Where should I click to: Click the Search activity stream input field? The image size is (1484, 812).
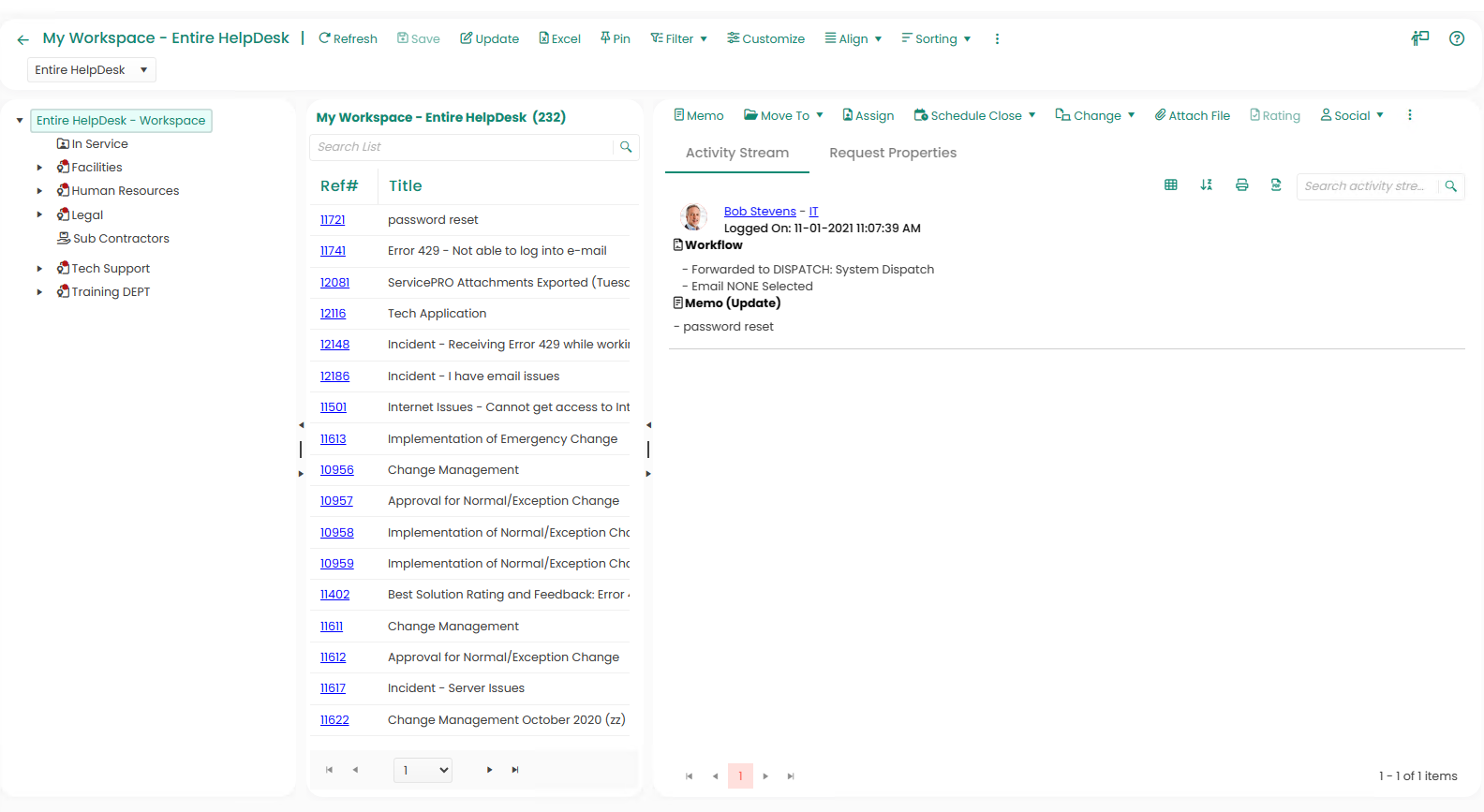coord(1364,186)
